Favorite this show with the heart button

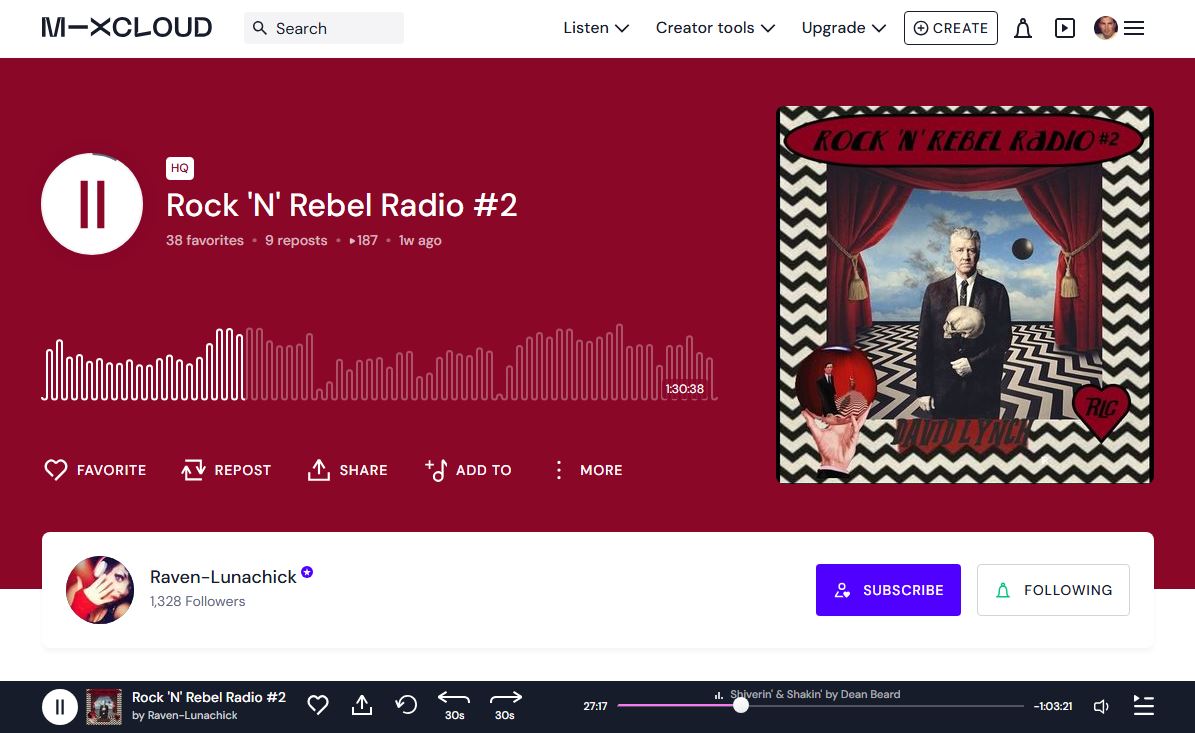coord(95,470)
